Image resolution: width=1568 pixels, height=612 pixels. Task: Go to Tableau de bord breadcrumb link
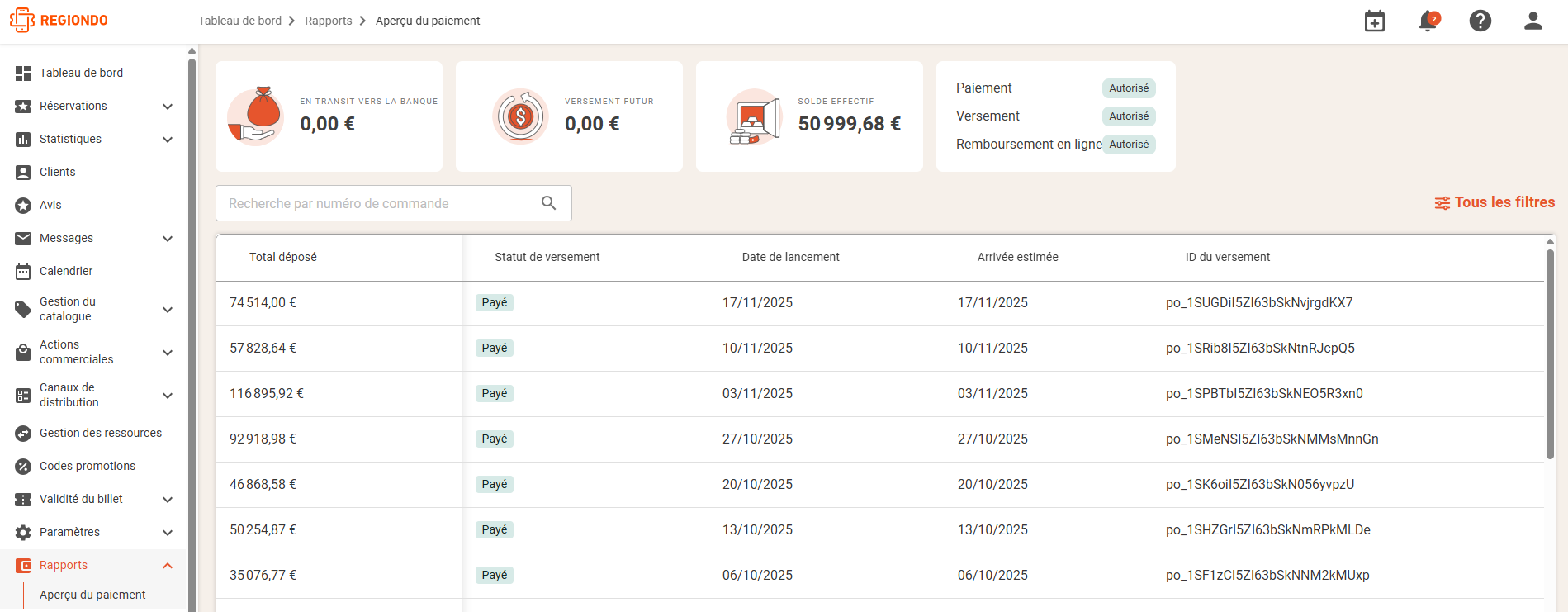(x=239, y=21)
